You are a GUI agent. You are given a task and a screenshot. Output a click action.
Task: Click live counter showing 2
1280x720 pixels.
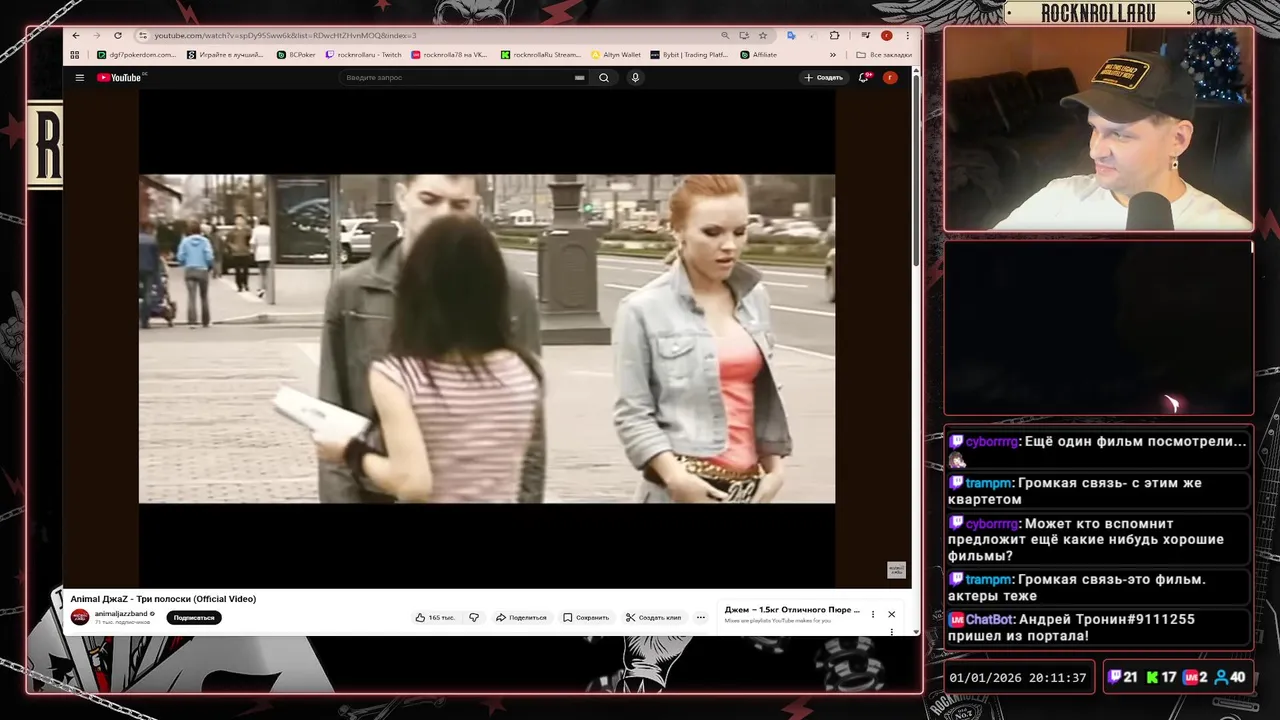[1195, 677]
